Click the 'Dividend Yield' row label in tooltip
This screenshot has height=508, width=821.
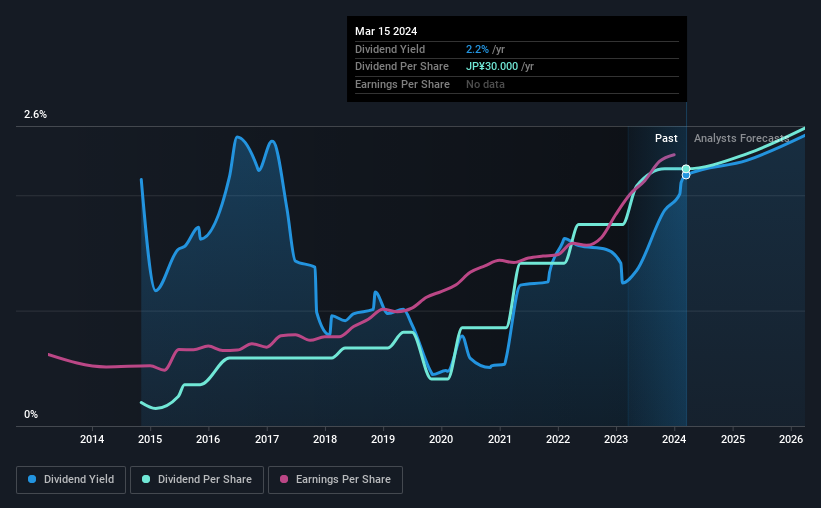(x=390, y=49)
